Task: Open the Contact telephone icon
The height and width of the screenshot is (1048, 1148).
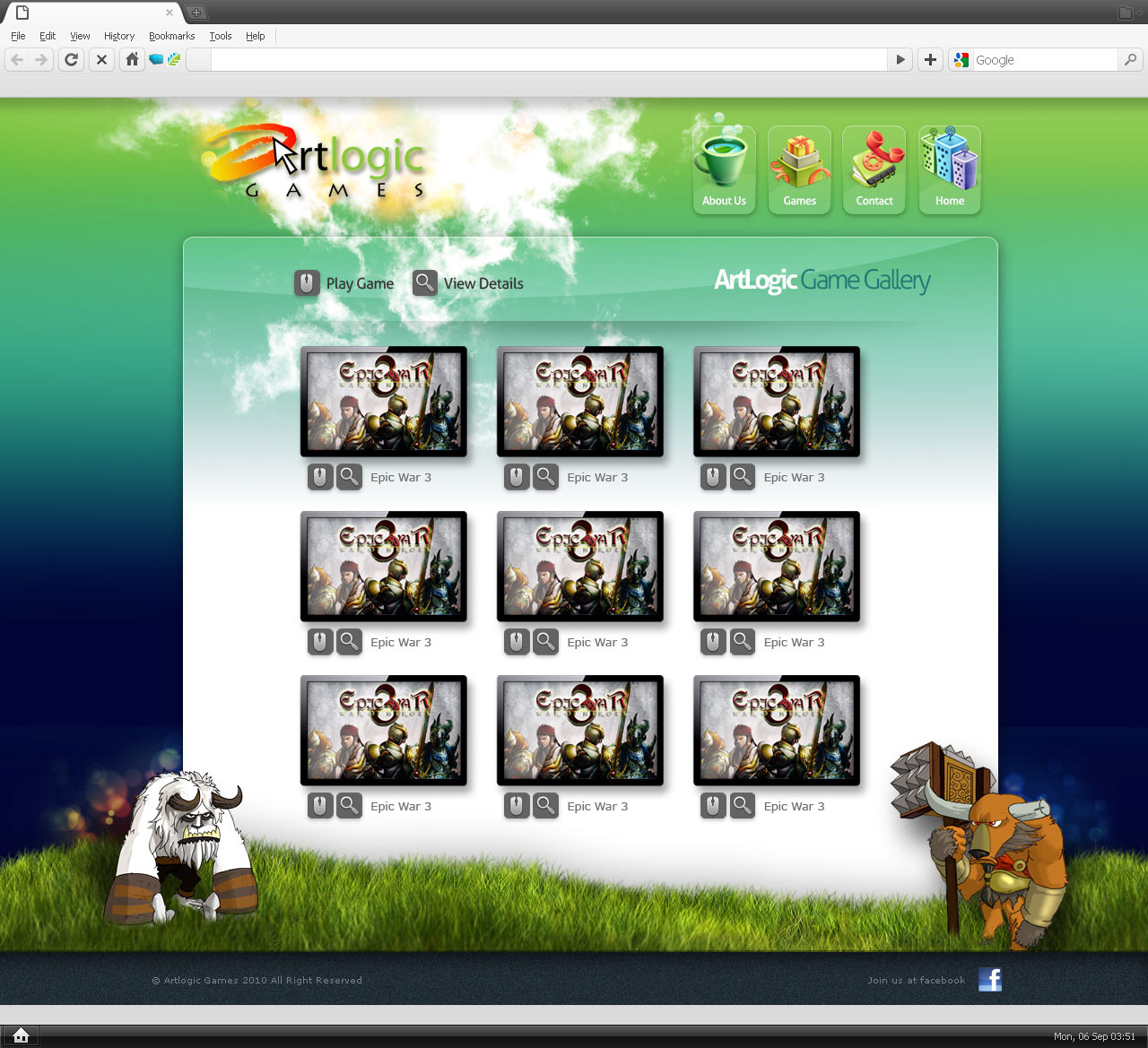Action: tap(874, 169)
